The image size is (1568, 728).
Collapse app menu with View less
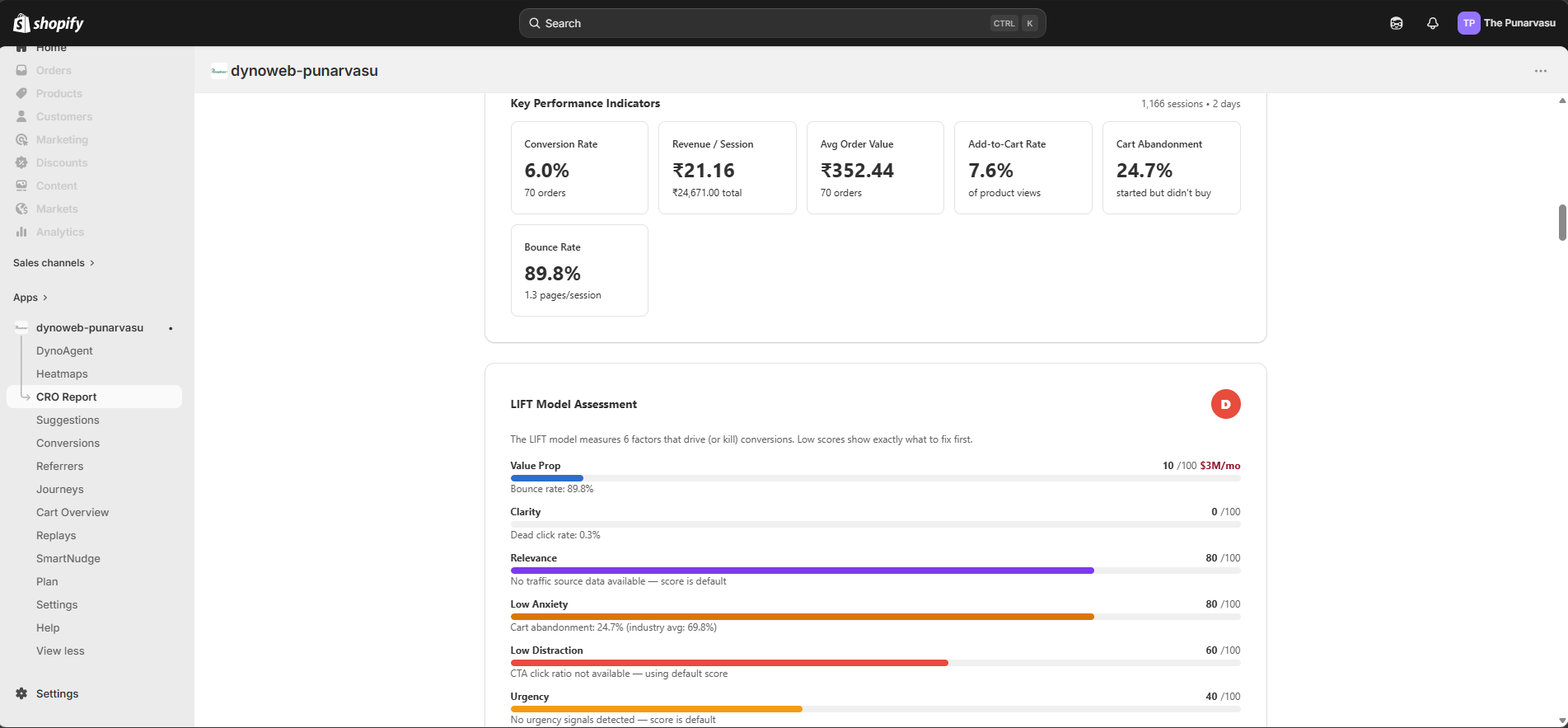pyautogui.click(x=60, y=651)
